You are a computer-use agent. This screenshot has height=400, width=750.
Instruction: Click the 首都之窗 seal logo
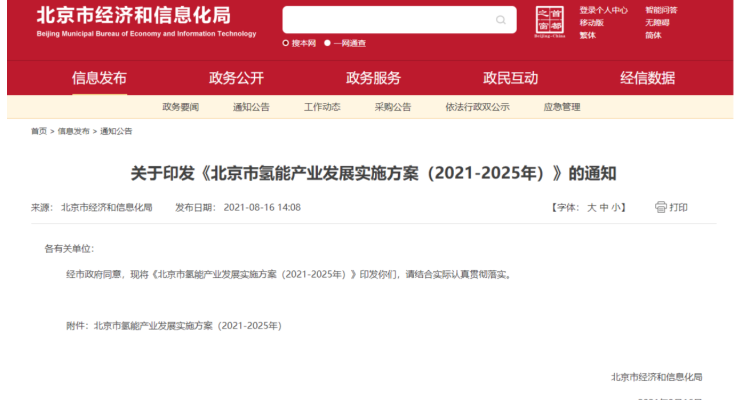coord(549,21)
